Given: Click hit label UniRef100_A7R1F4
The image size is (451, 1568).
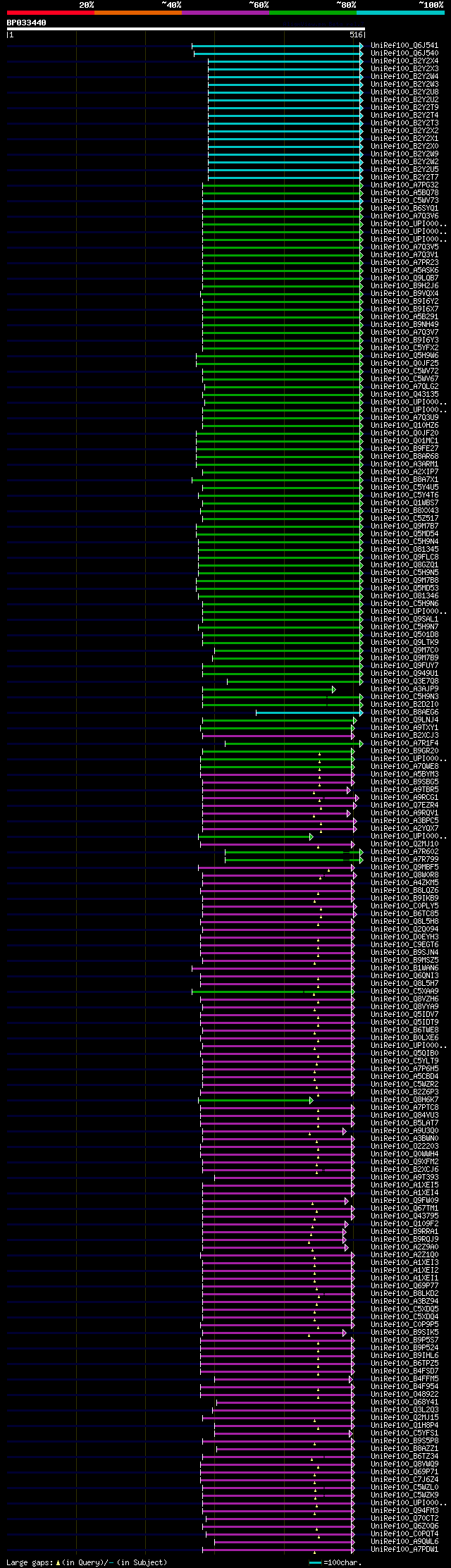Looking at the screenshot, I should click(x=404, y=743).
